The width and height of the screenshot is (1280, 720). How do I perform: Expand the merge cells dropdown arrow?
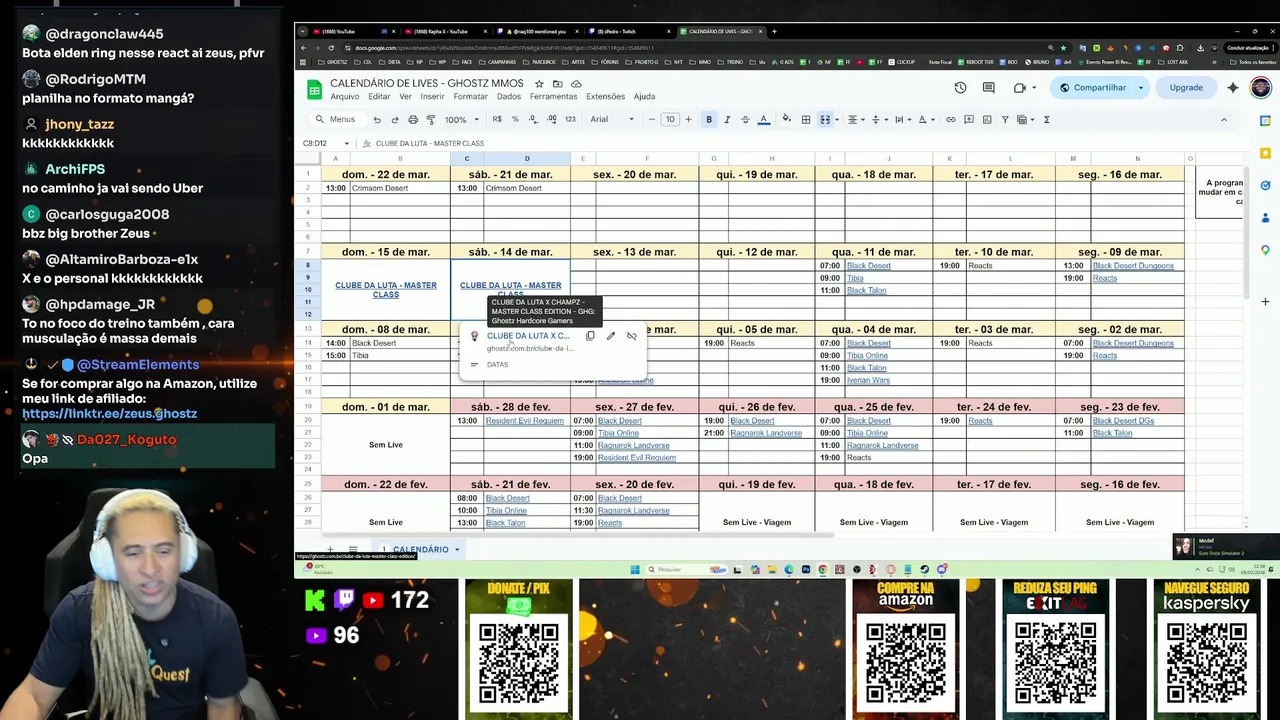point(837,119)
